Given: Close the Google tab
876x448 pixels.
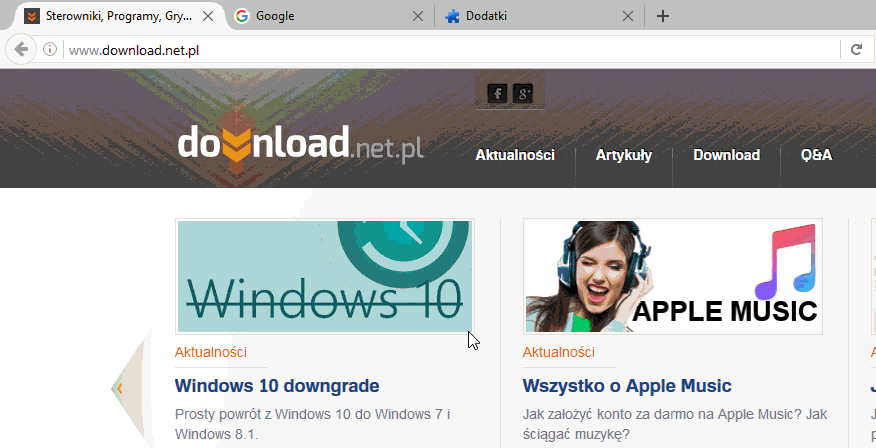Looking at the screenshot, I should pyautogui.click(x=417, y=16).
